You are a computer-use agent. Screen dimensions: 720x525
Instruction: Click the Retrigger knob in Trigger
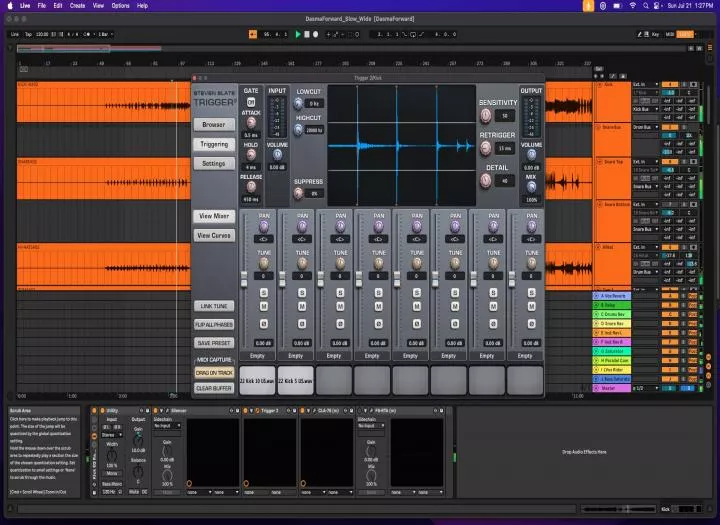tap(485, 148)
